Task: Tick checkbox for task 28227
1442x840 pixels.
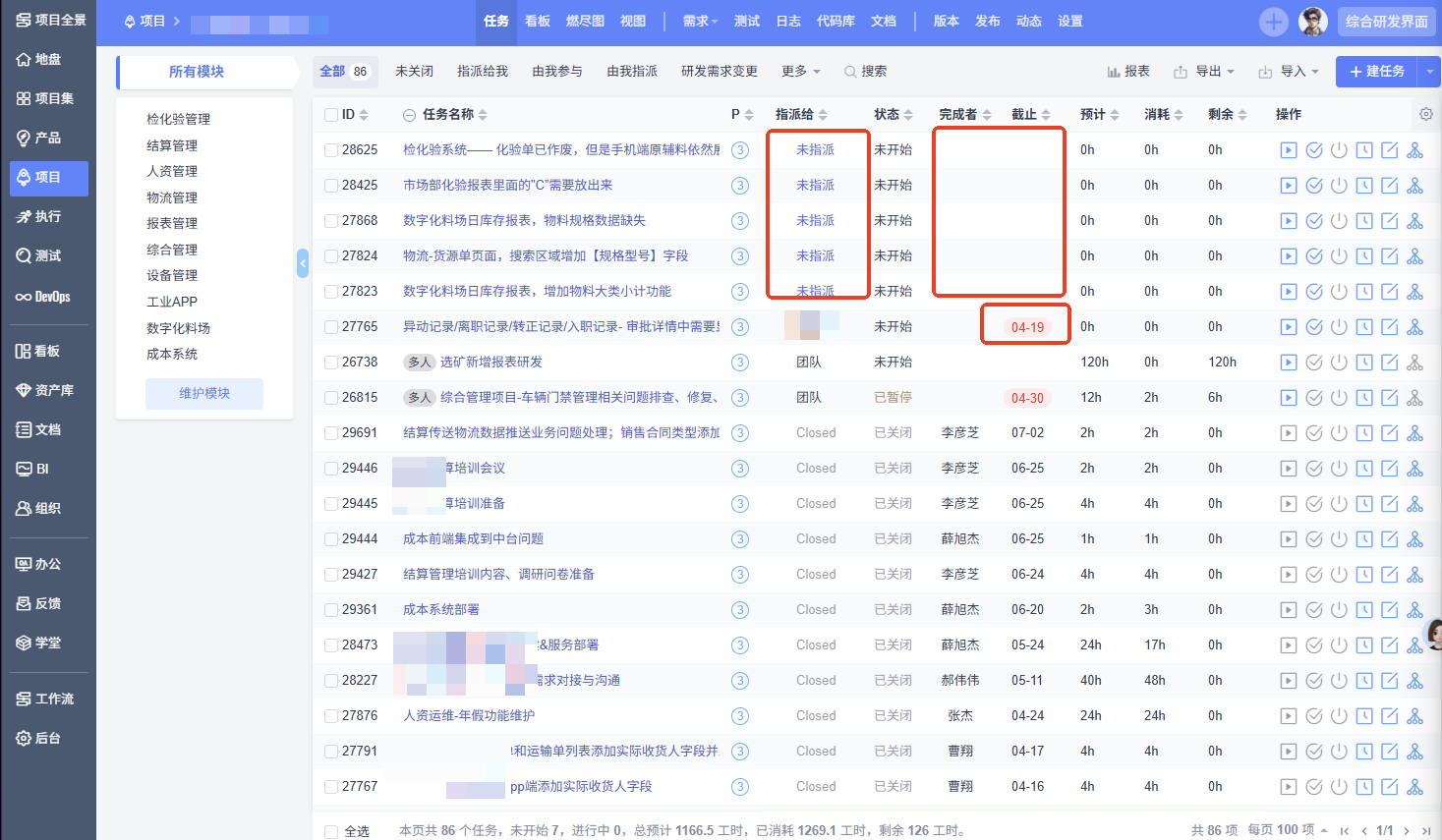Action: [331, 681]
